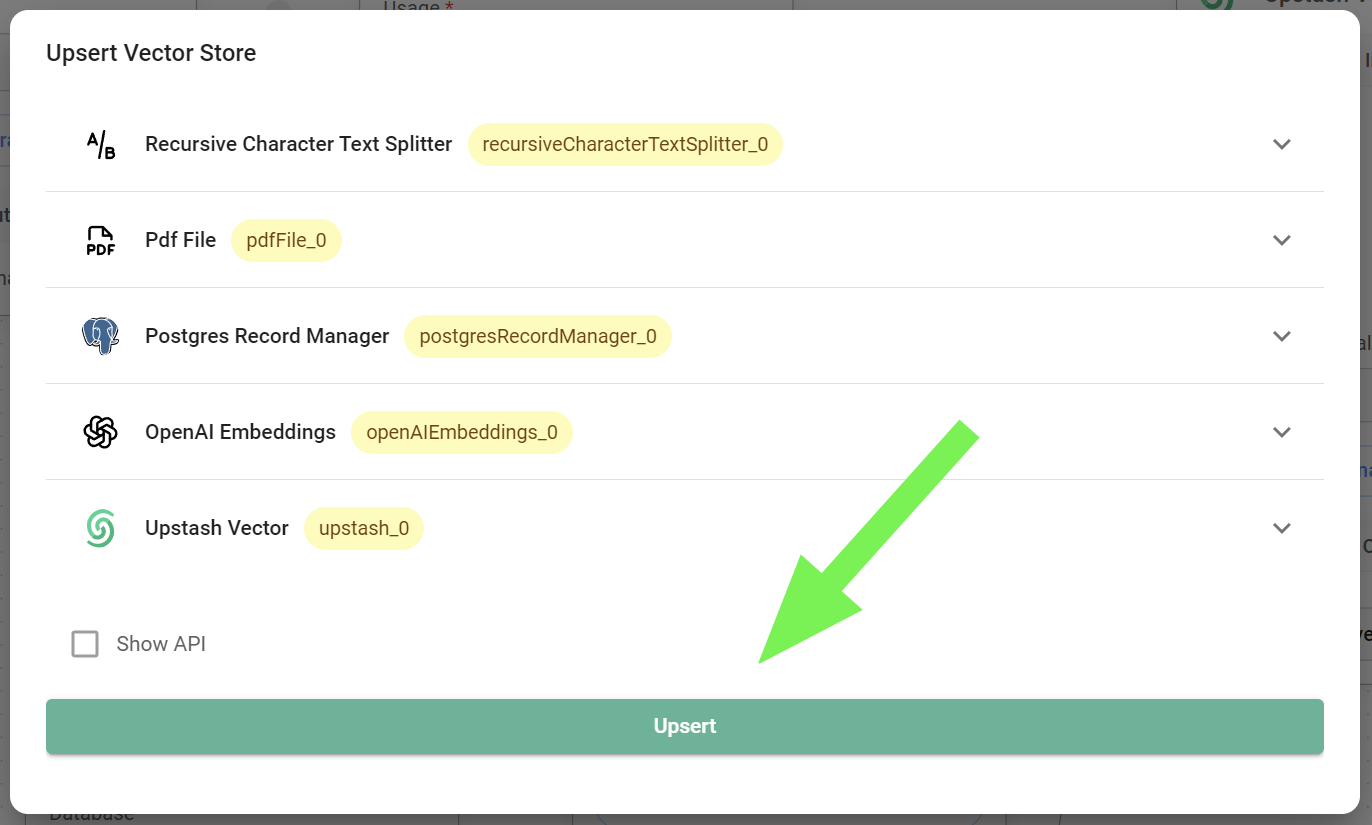
Task: Click the Postgres elephant icon
Action: point(100,337)
